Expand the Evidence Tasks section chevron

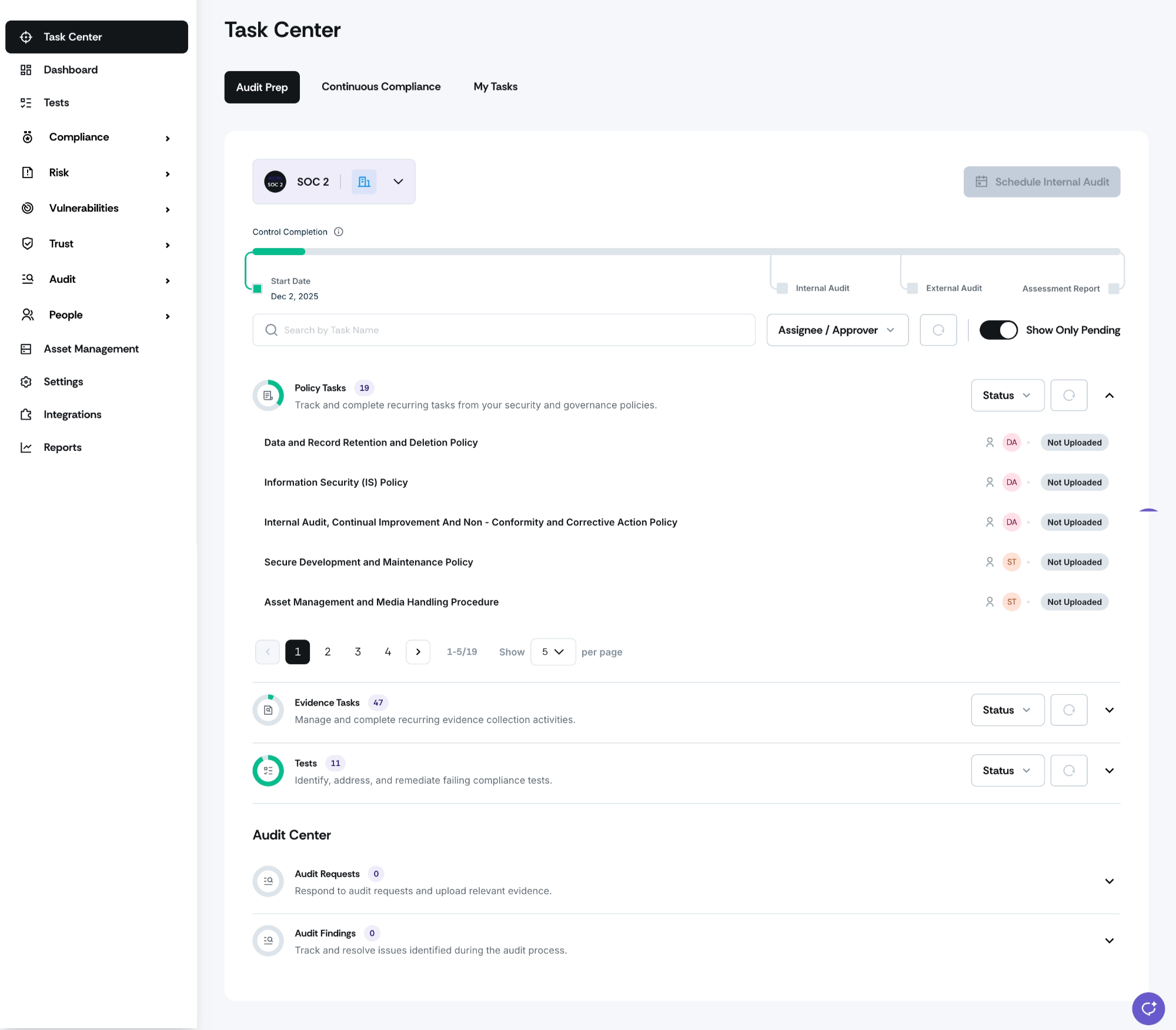tap(1109, 710)
